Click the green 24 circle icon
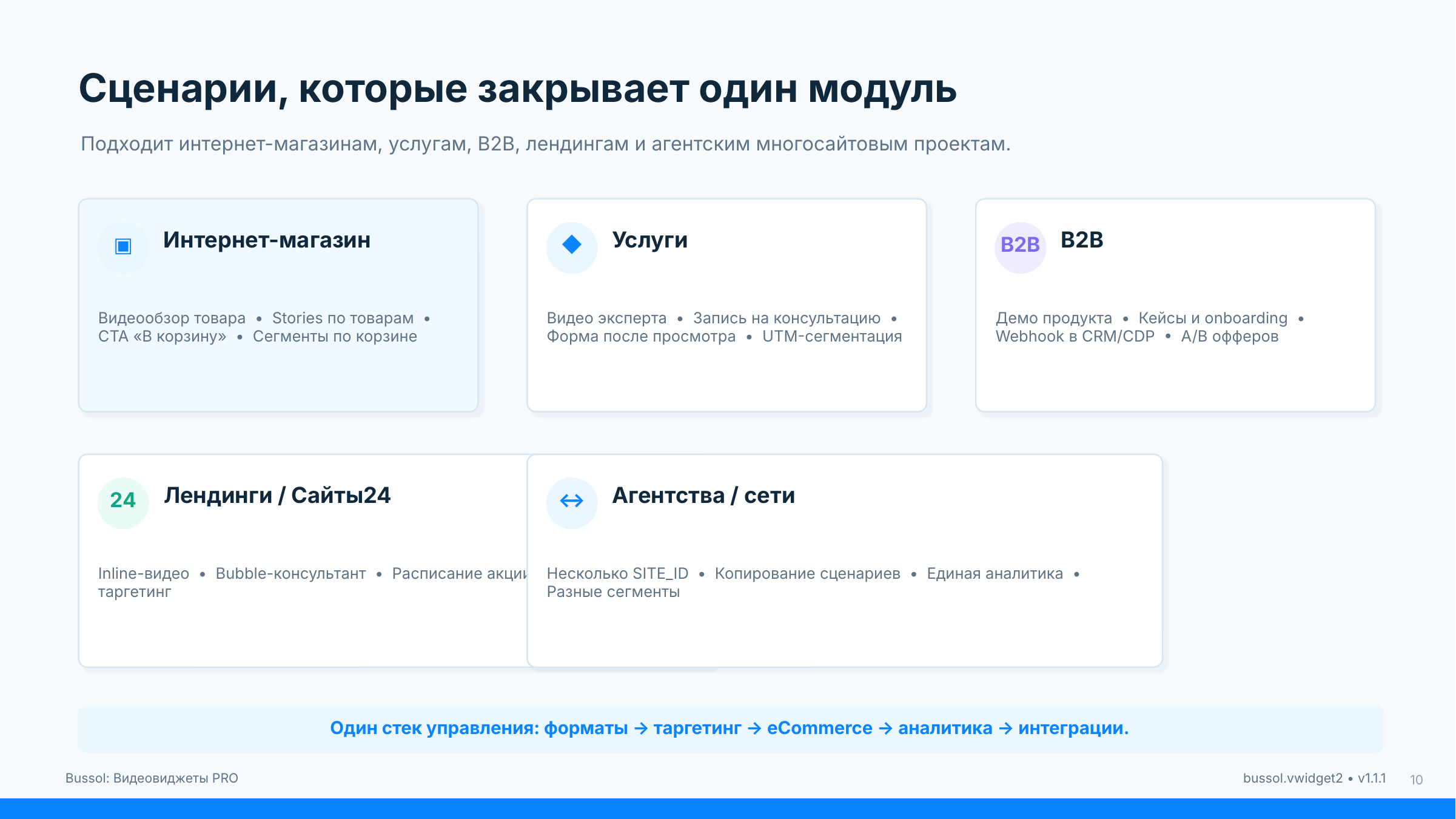This screenshot has height=819, width=1456. 123,502
